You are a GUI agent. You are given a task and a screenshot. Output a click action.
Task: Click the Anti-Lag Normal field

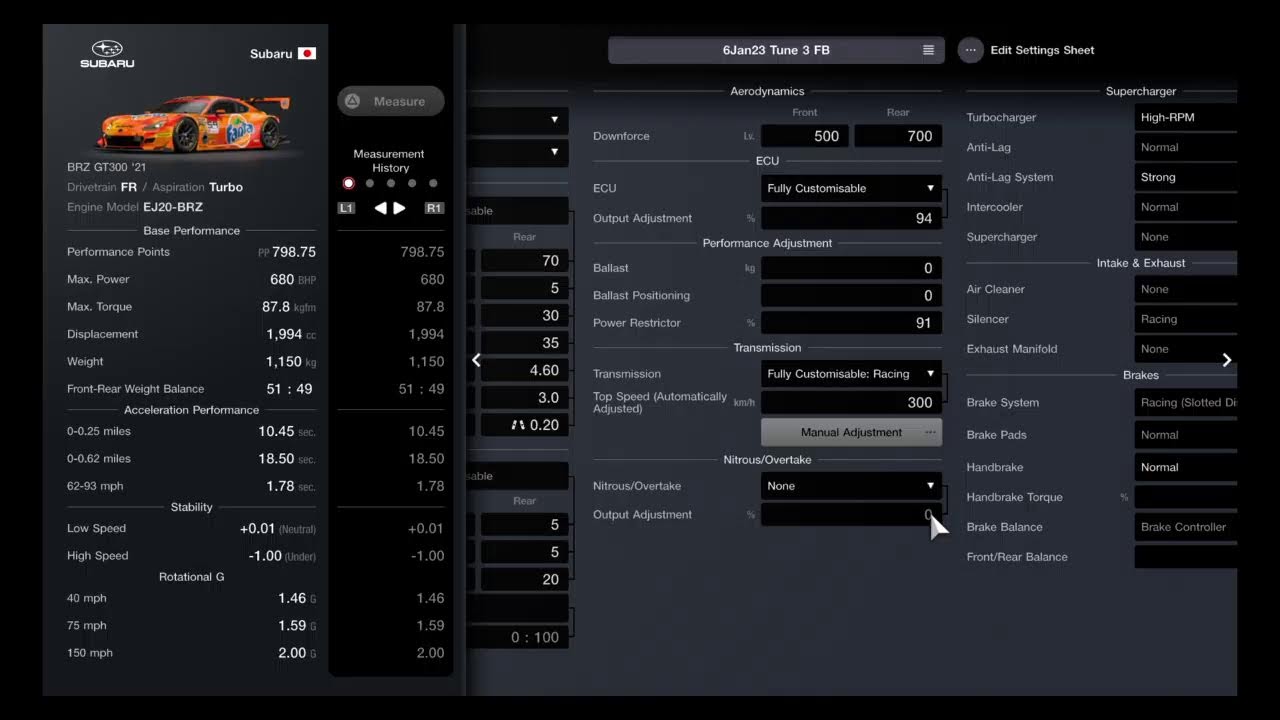click(x=1185, y=147)
